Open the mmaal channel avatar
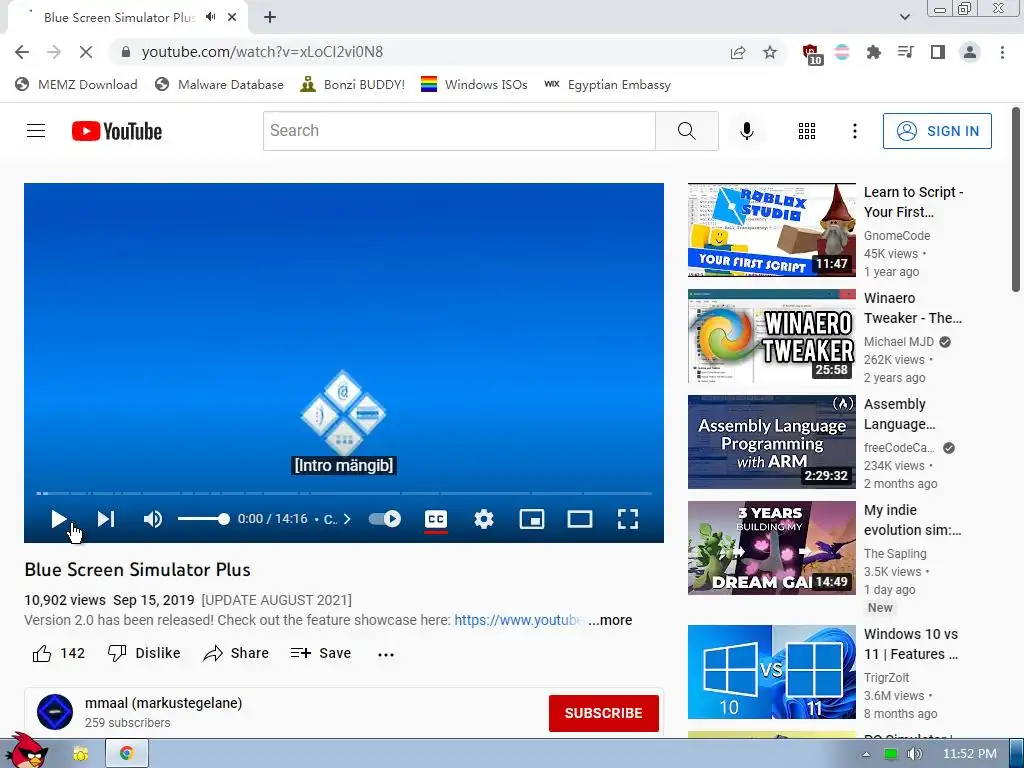 pos(55,712)
